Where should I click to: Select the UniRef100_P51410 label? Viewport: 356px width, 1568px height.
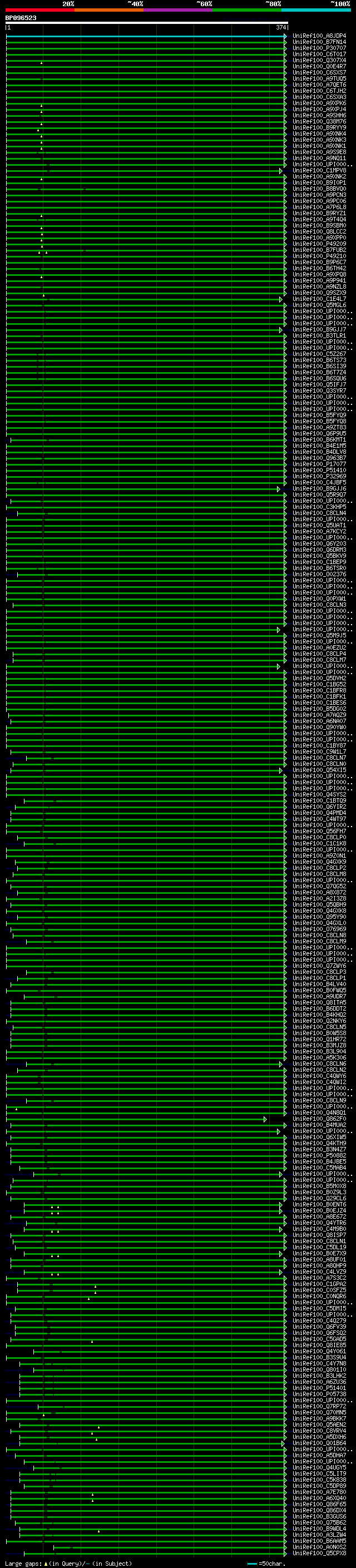point(319,471)
